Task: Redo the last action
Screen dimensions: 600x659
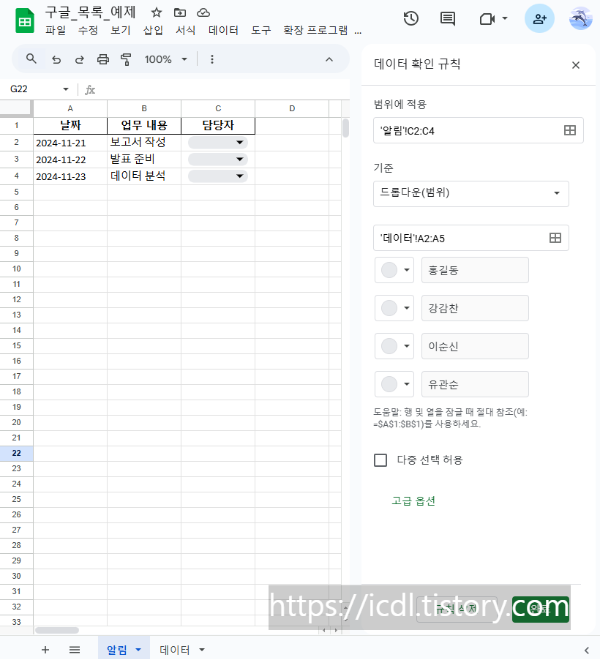Action: 79,60
